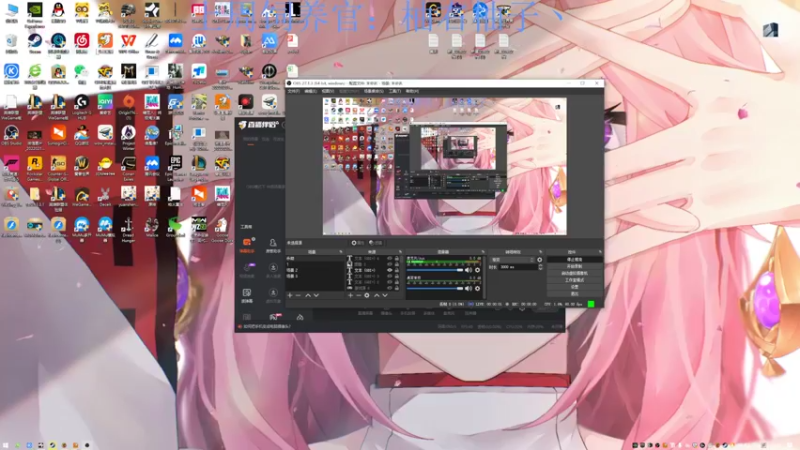
Task: Pop out the Scenes dock
Action: [341, 252]
